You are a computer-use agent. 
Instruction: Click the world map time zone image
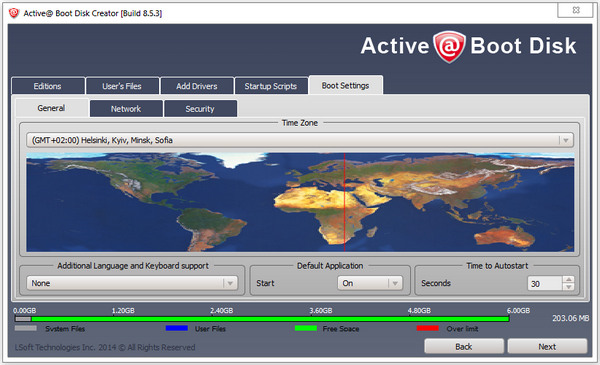tap(300, 202)
